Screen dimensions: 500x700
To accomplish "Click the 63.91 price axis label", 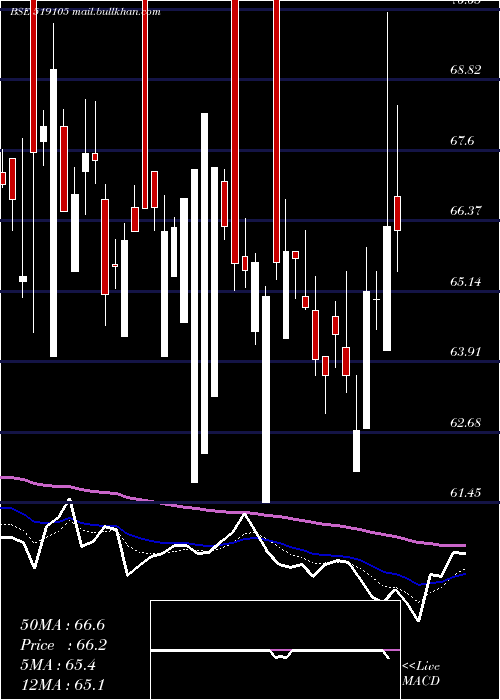I will click(467, 352).
